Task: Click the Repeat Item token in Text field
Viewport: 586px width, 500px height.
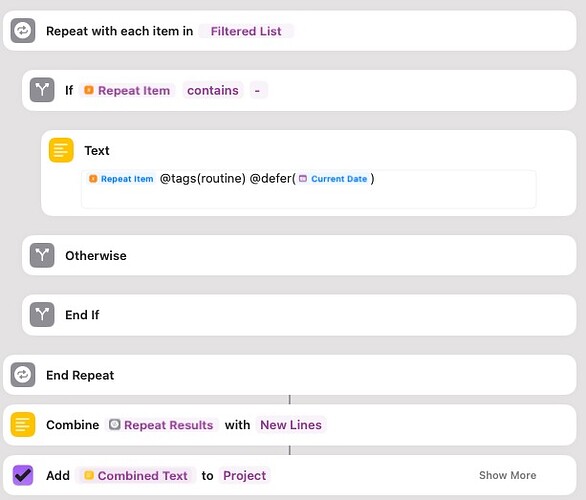Action: pyautogui.click(x=121, y=179)
